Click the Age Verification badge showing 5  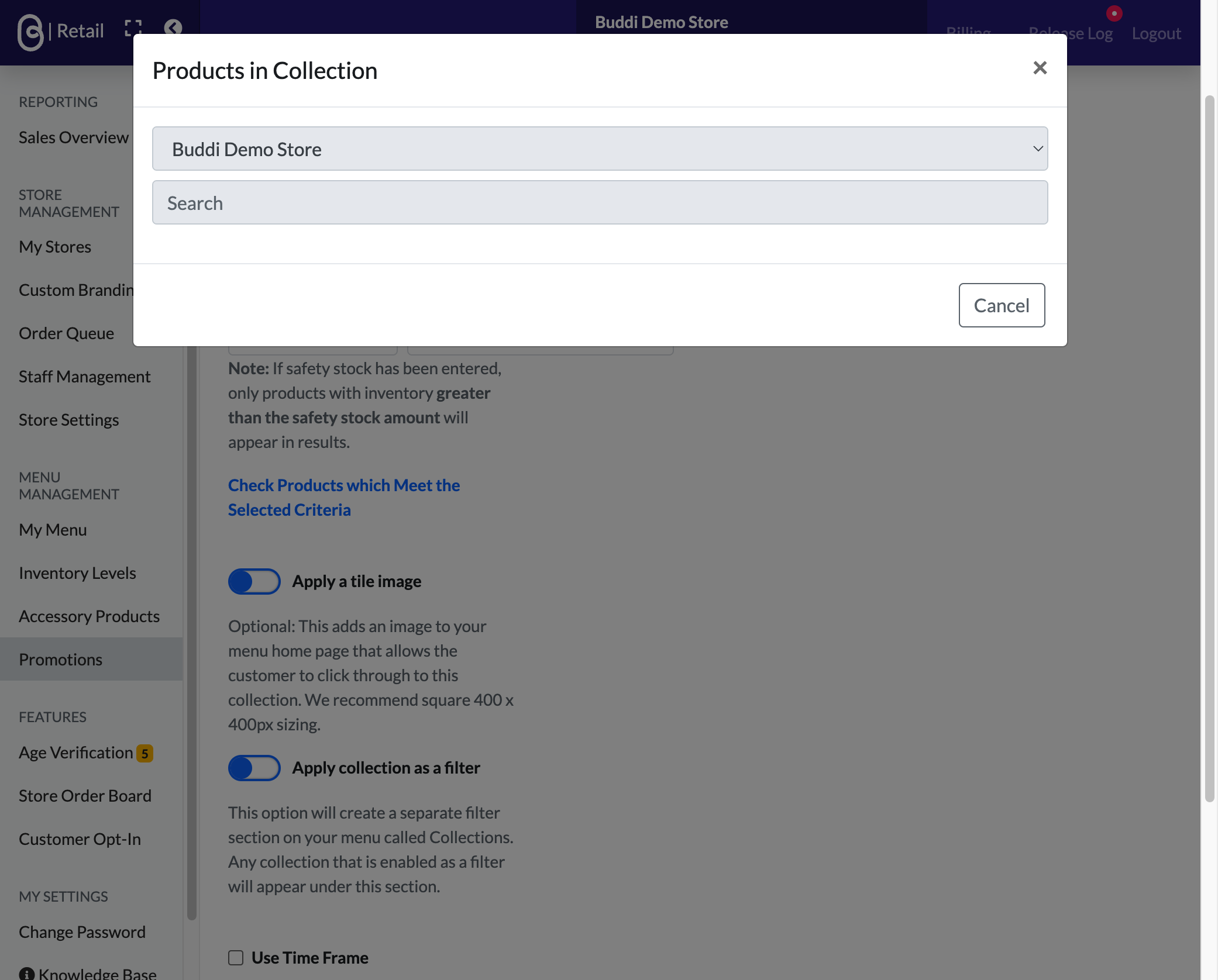[x=144, y=753]
